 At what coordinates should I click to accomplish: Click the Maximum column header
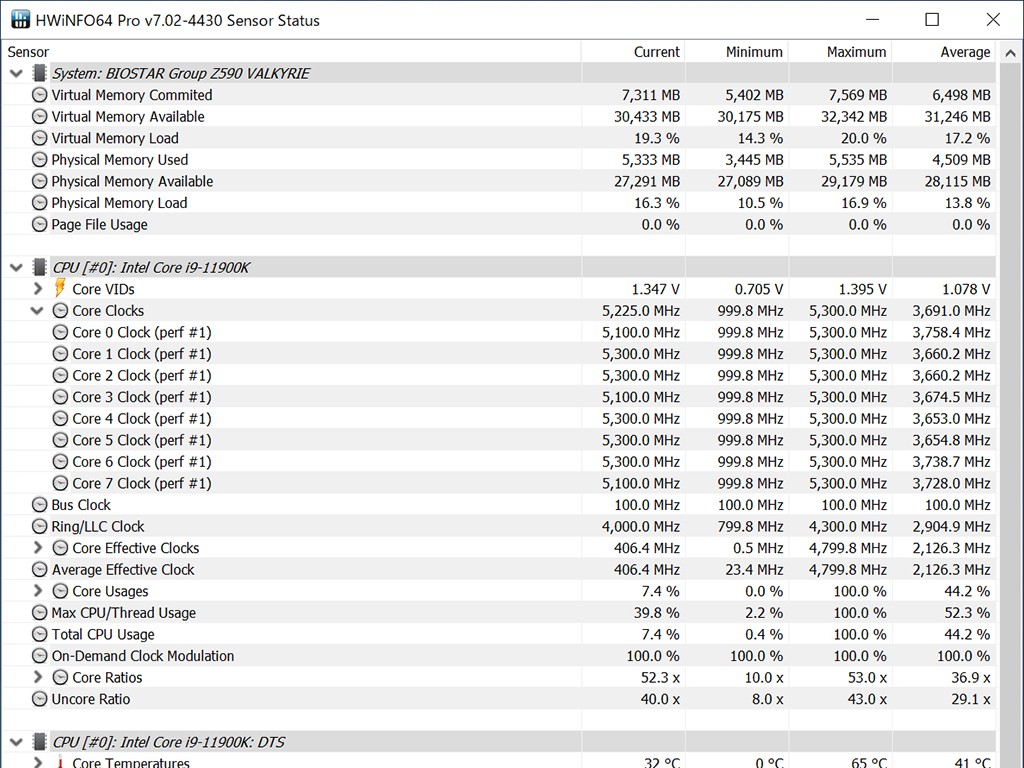856,52
